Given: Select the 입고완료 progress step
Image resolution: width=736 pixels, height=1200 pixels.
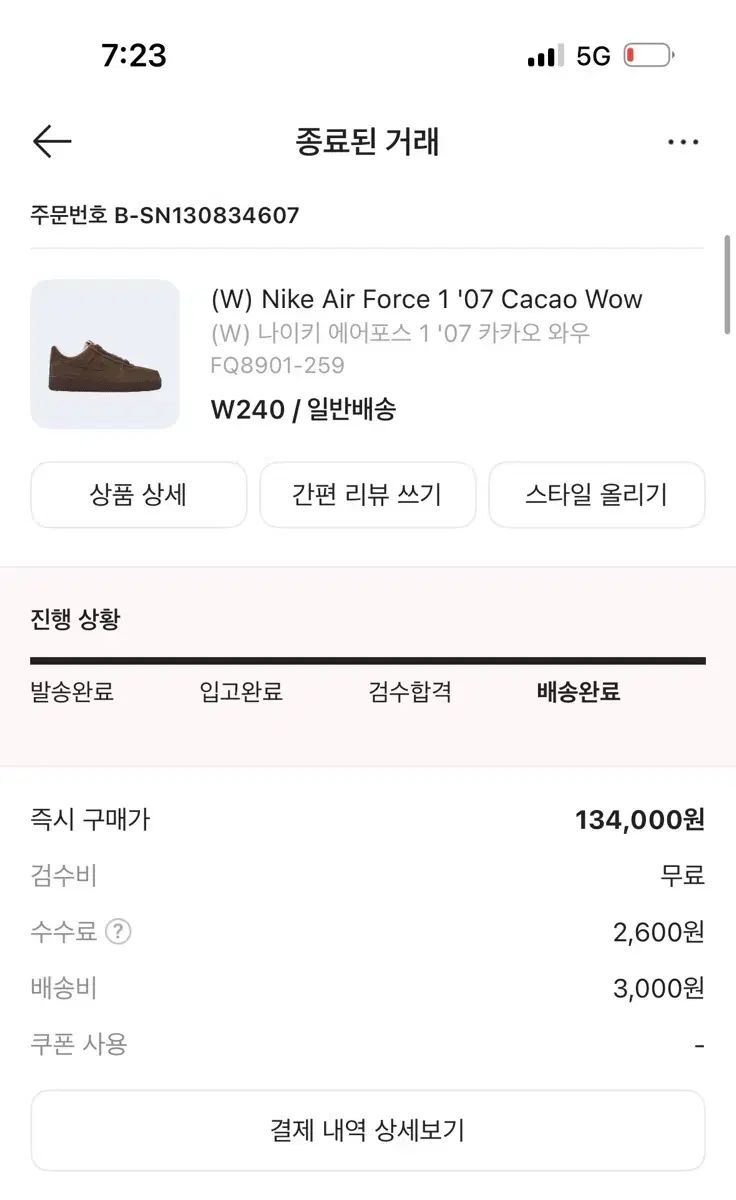Looking at the screenshot, I should click(241, 692).
